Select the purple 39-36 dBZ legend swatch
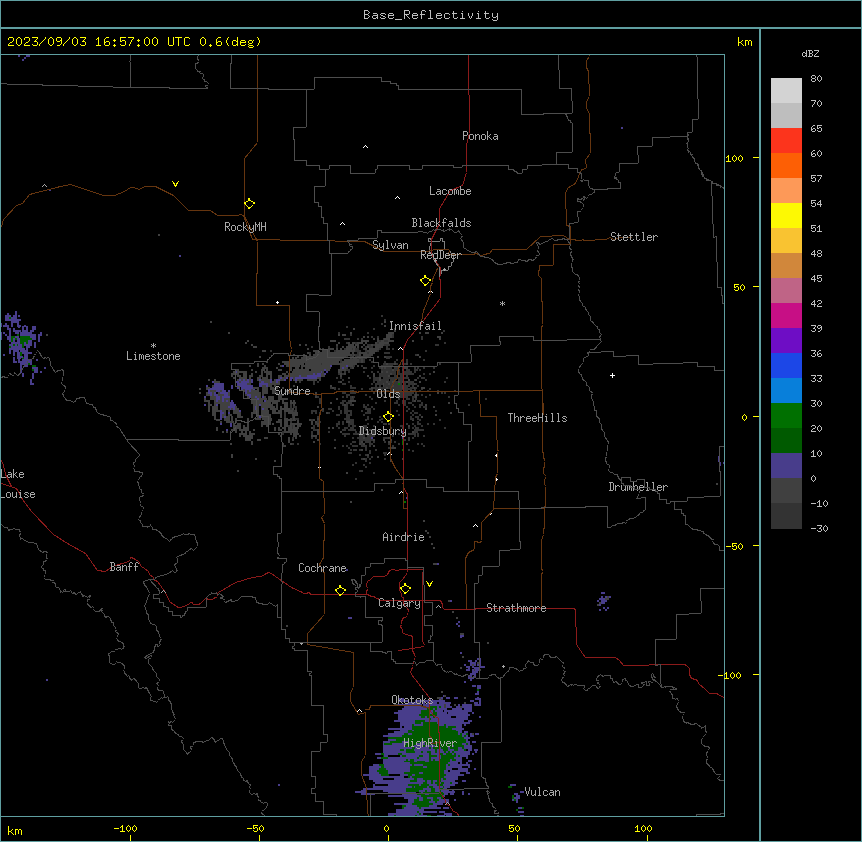The image size is (862, 842). coord(786,341)
